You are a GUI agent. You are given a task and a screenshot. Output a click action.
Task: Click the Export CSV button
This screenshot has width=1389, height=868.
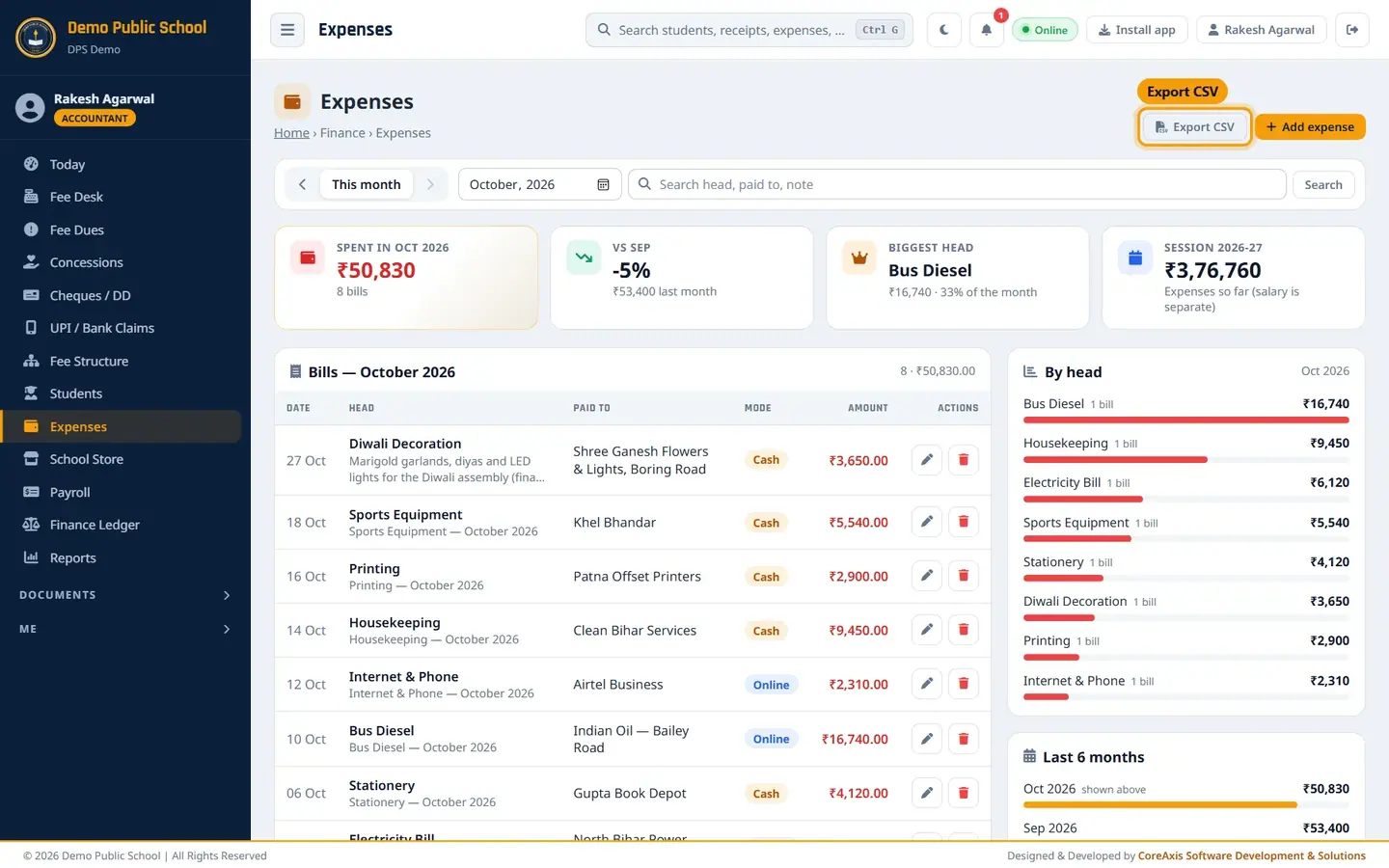1194,126
